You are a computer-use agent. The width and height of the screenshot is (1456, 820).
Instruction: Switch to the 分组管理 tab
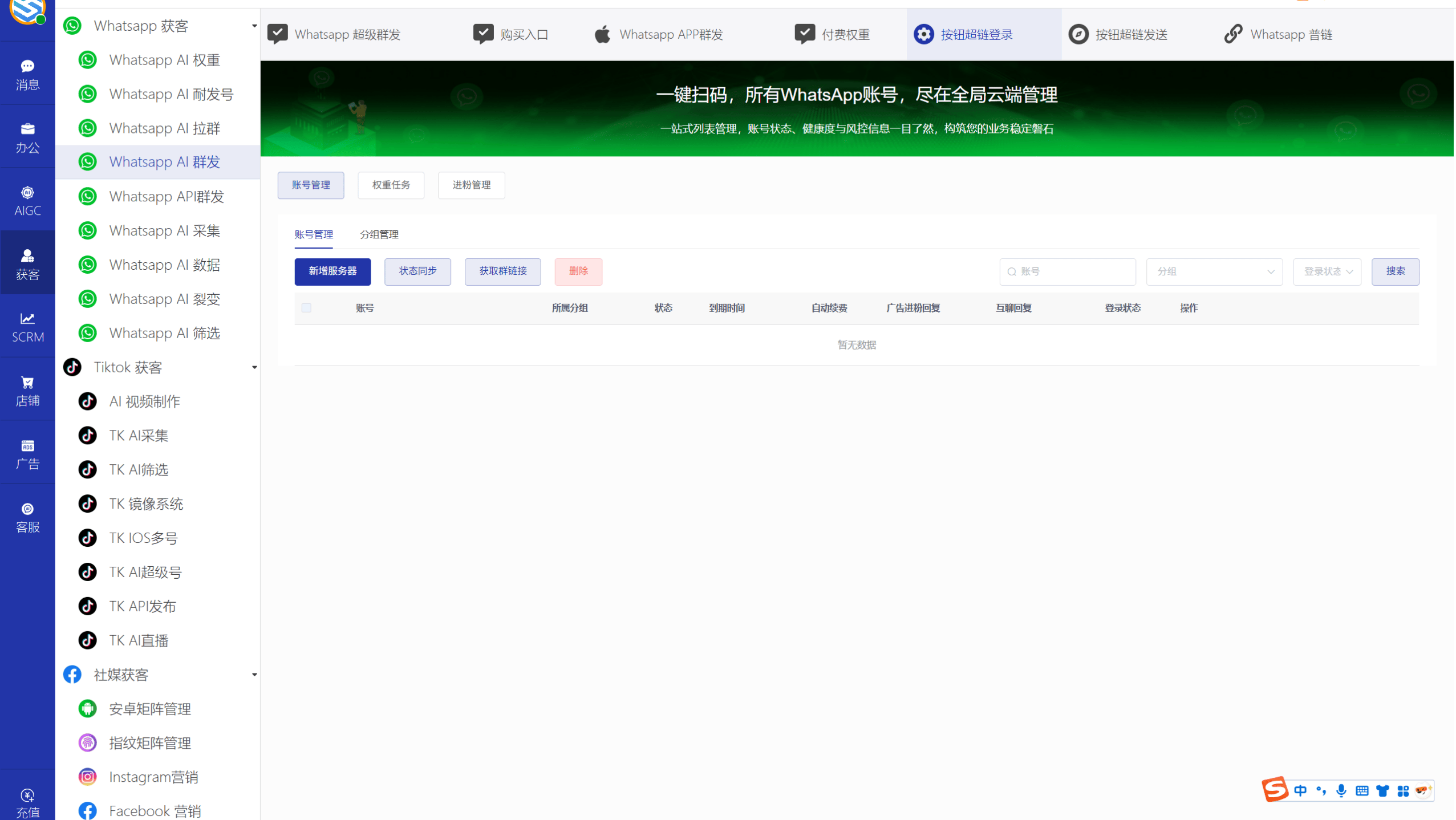(x=379, y=234)
